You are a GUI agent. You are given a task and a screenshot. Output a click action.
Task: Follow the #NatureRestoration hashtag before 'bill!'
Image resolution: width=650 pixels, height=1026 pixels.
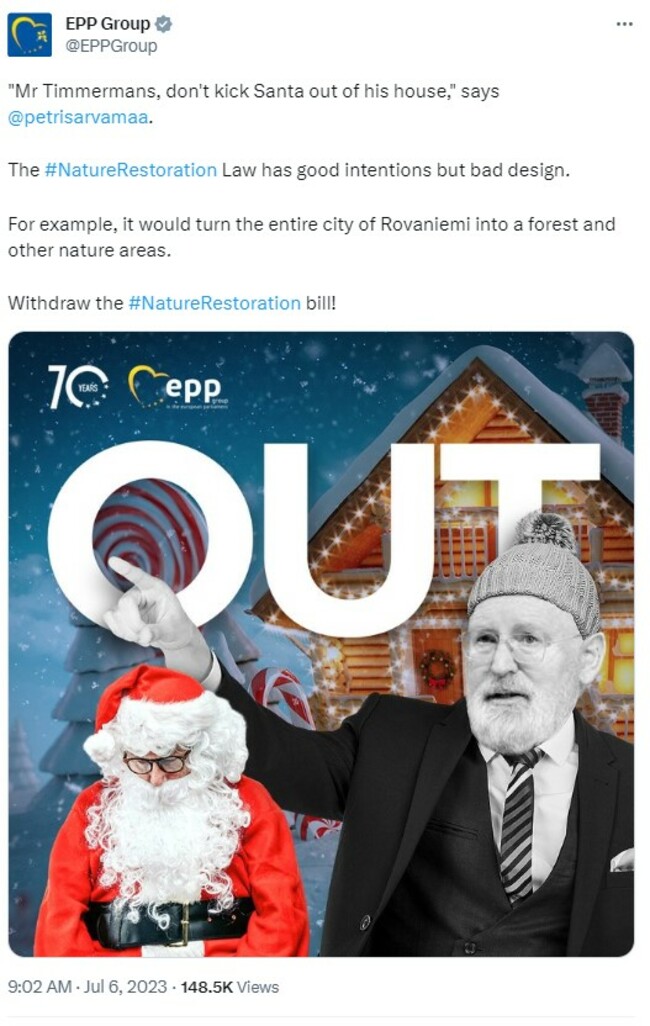click(215, 304)
